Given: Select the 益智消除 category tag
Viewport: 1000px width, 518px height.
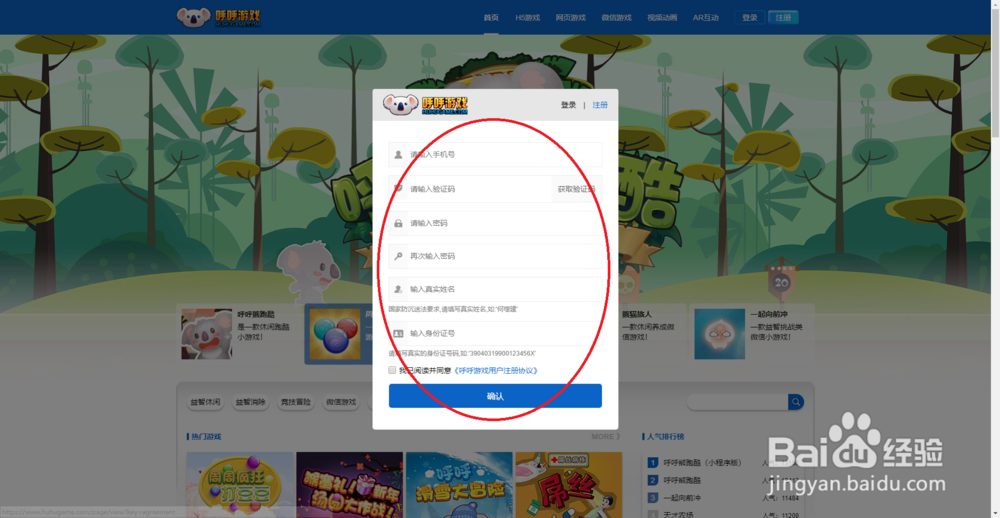Looking at the screenshot, I should point(250,403).
